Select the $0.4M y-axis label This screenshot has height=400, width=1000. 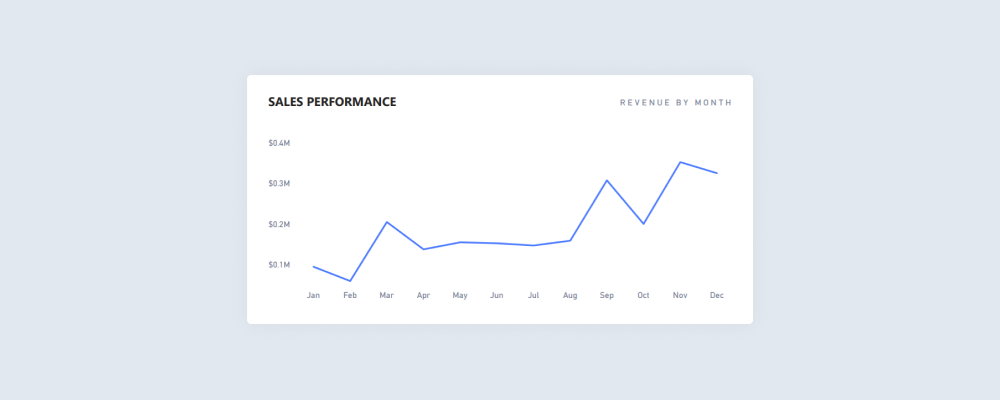[279, 143]
